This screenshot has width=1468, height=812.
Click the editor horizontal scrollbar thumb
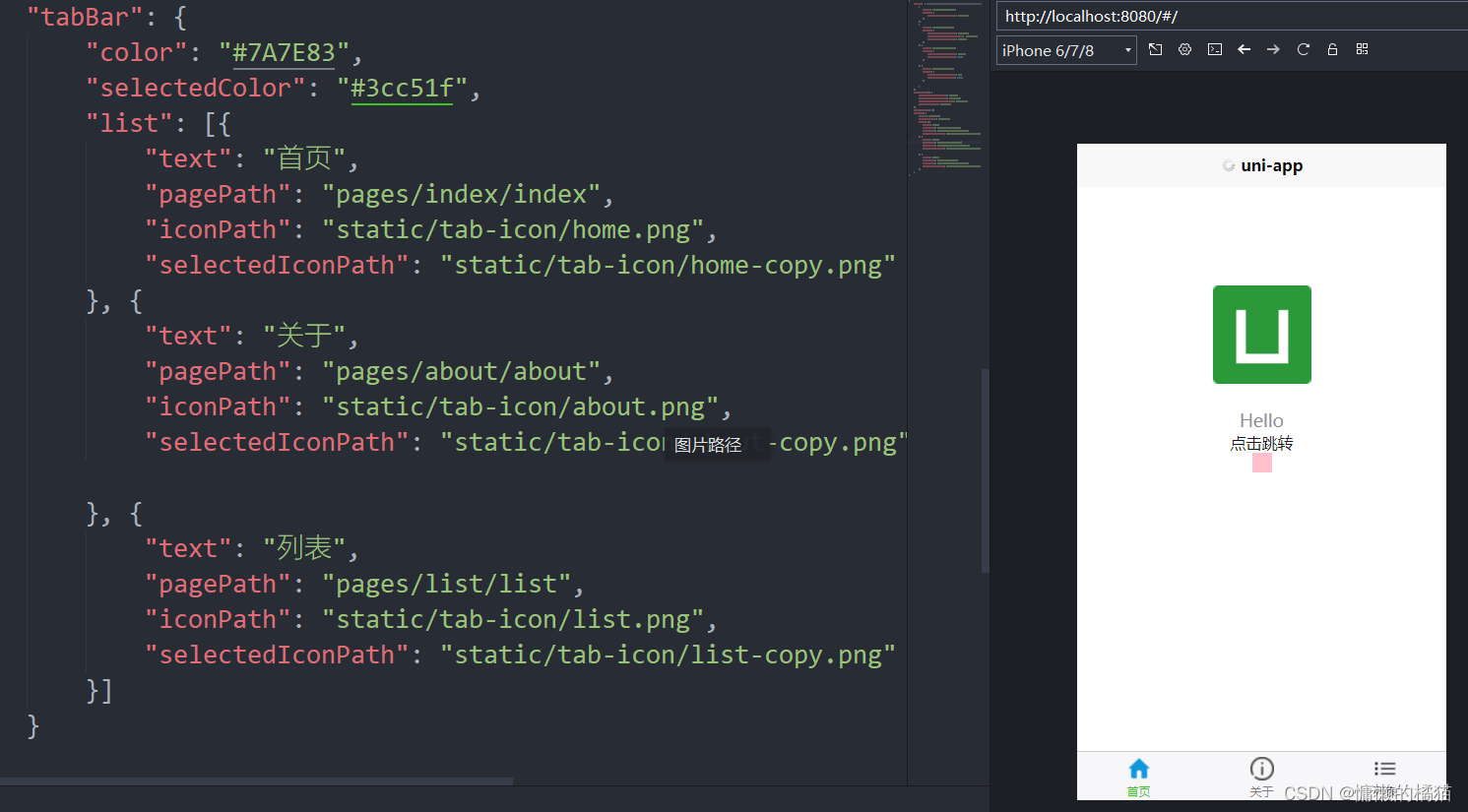[x=256, y=781]
